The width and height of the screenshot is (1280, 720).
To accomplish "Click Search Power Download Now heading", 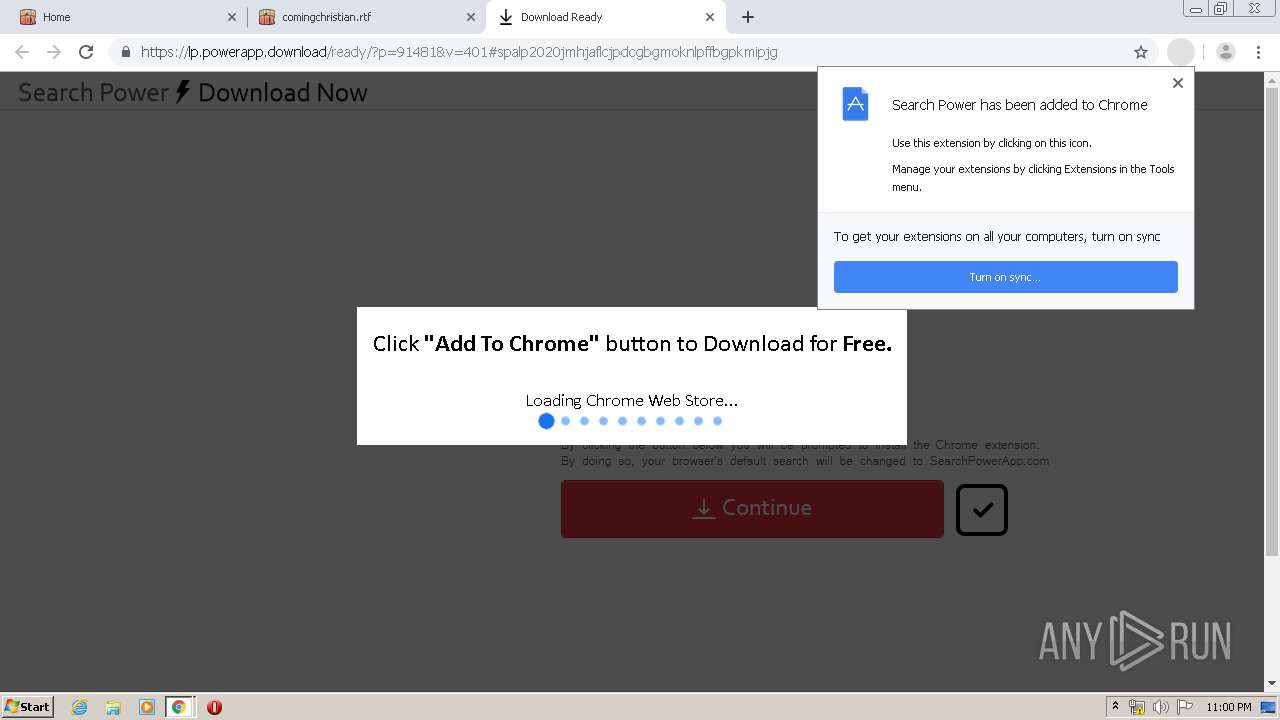I will [193, 92].
